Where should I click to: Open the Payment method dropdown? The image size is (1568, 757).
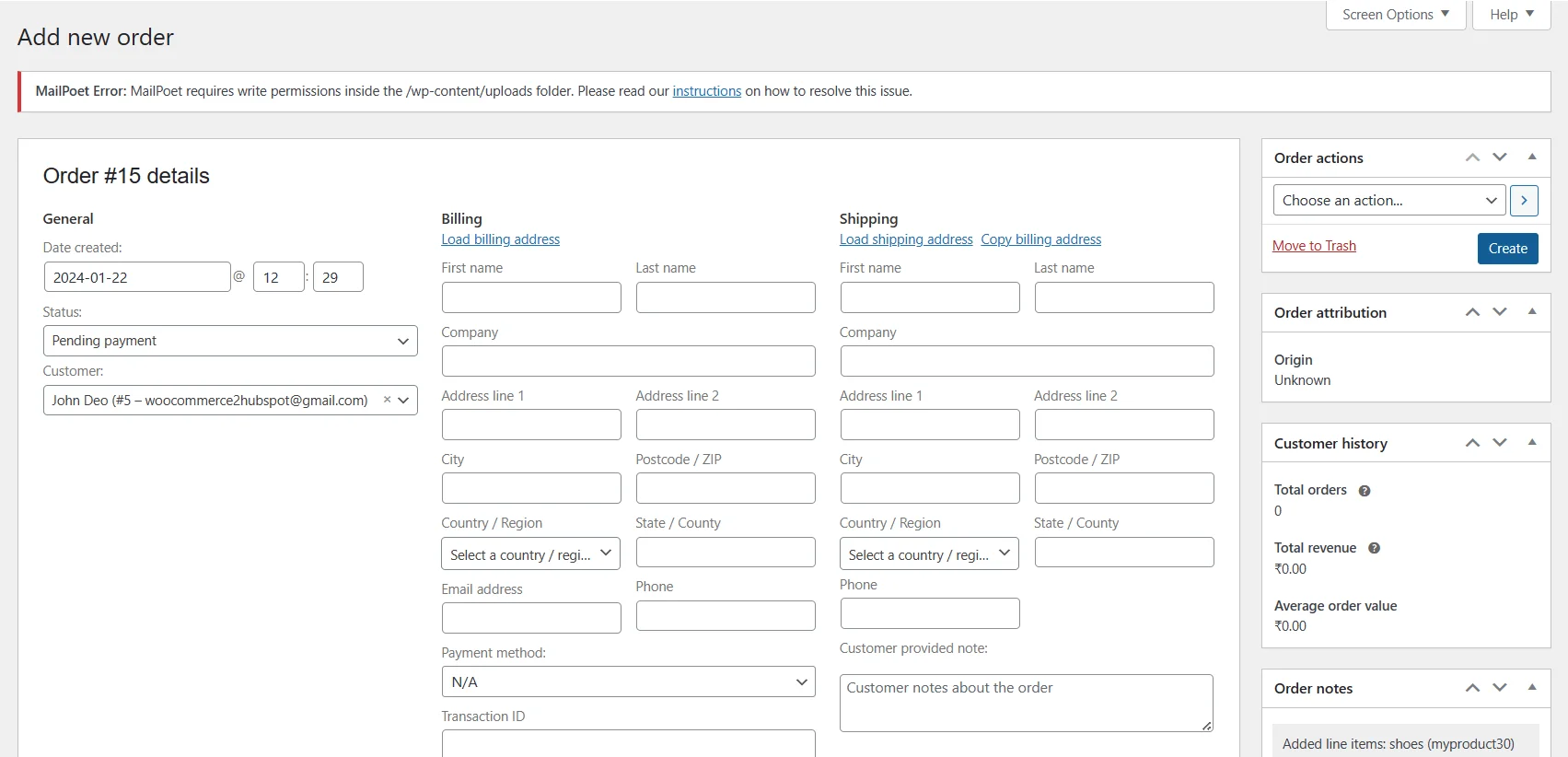628,681
